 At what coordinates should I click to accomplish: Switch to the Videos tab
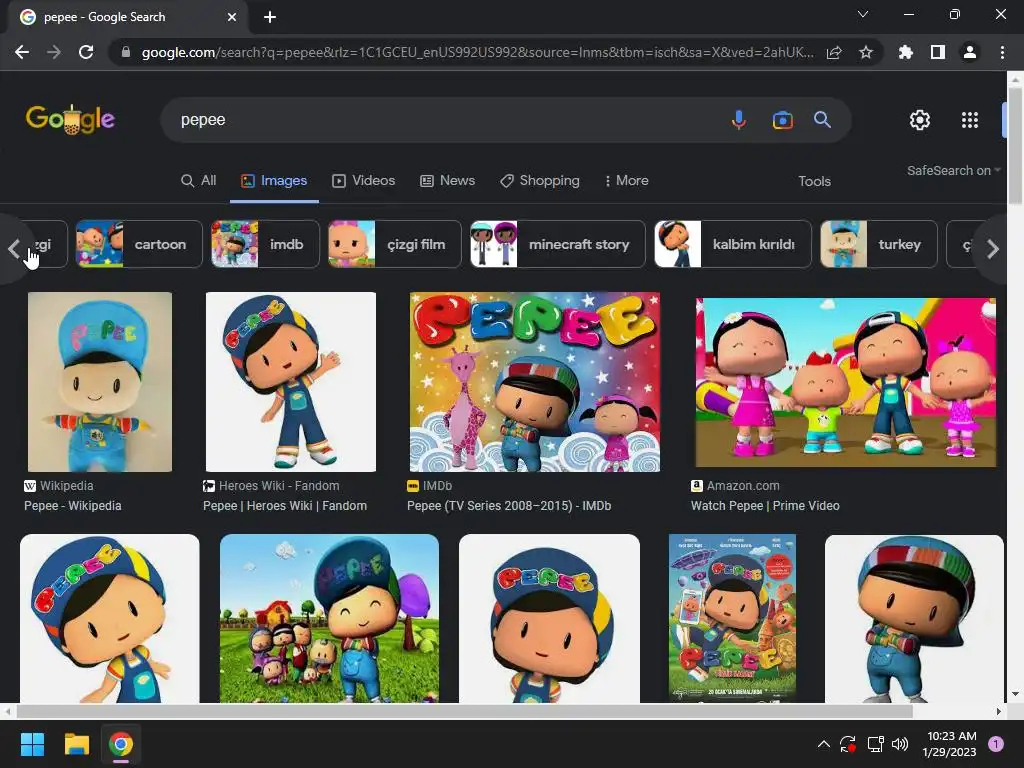[x=363, y=181]
